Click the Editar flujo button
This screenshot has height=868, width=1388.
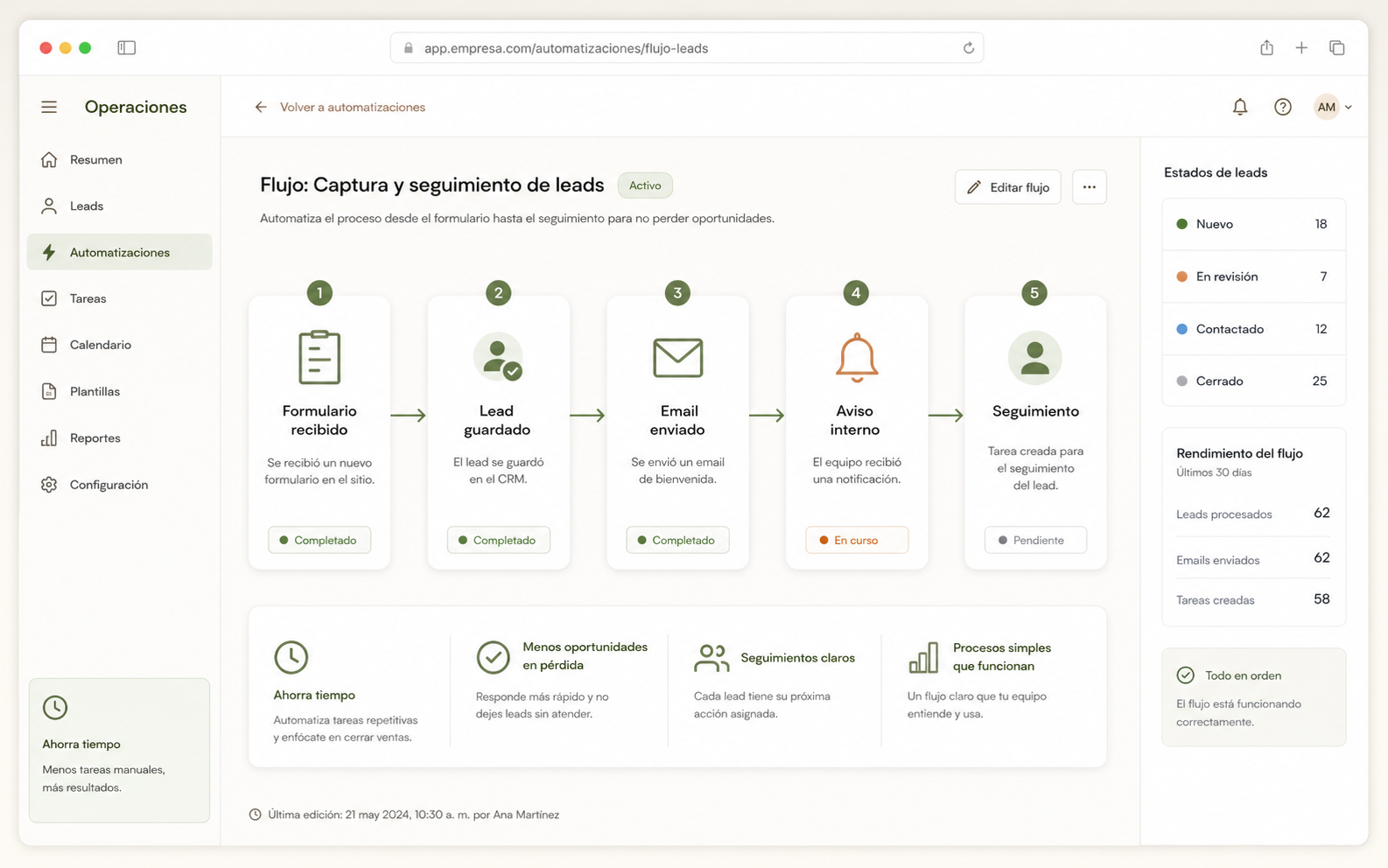pyautogui.click(x=1008, y=187)
